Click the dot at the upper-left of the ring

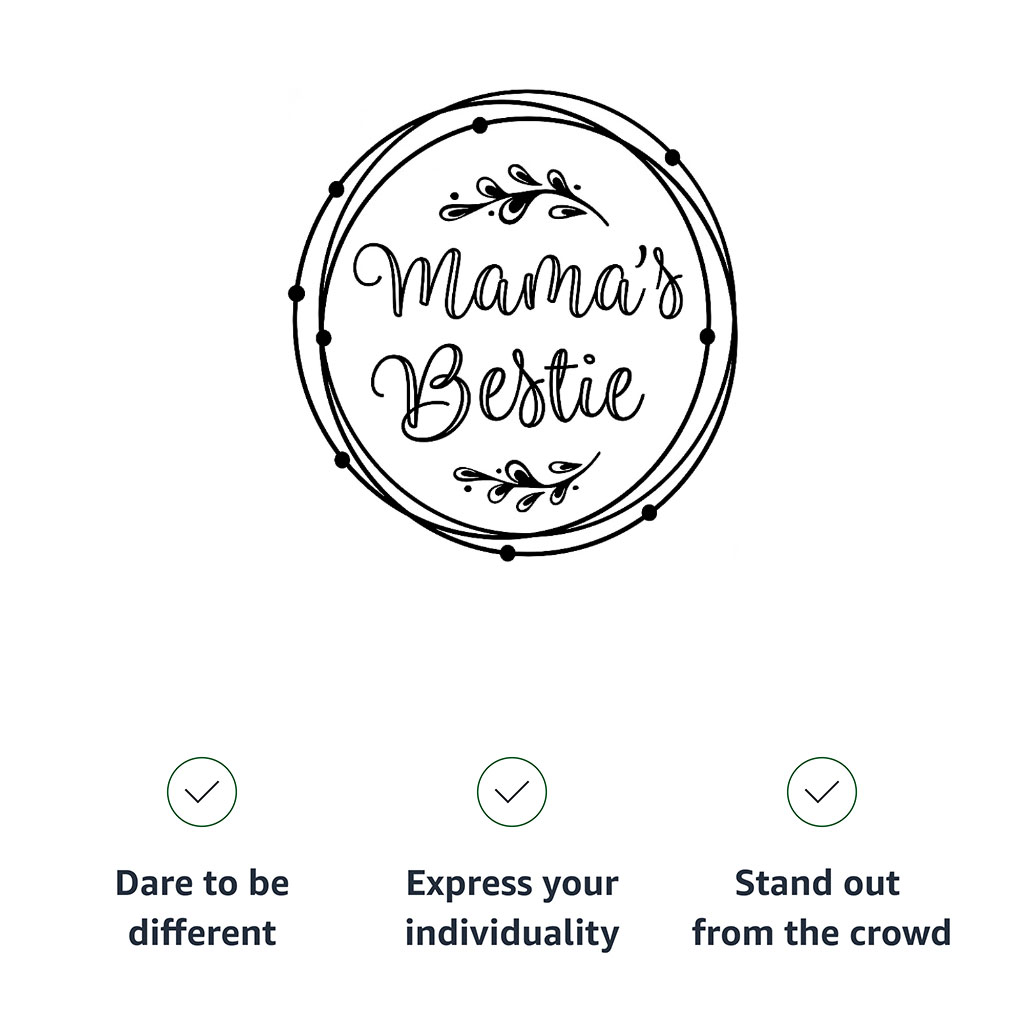[336, 189]
